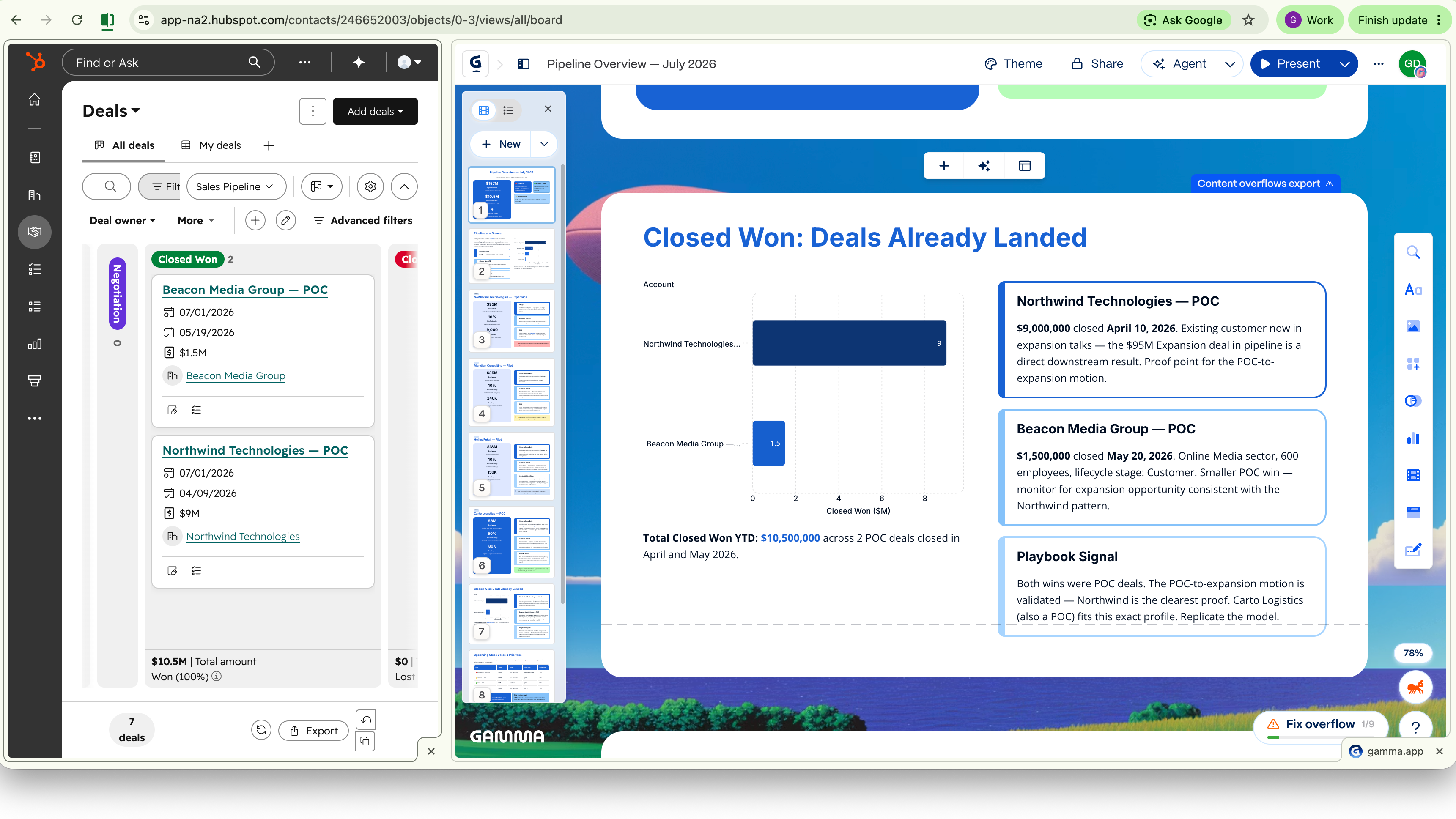The height and width of the screenshot is (819, 1456).
Task: Close the Gamma slide panel
Action: [x=548, y=109]
